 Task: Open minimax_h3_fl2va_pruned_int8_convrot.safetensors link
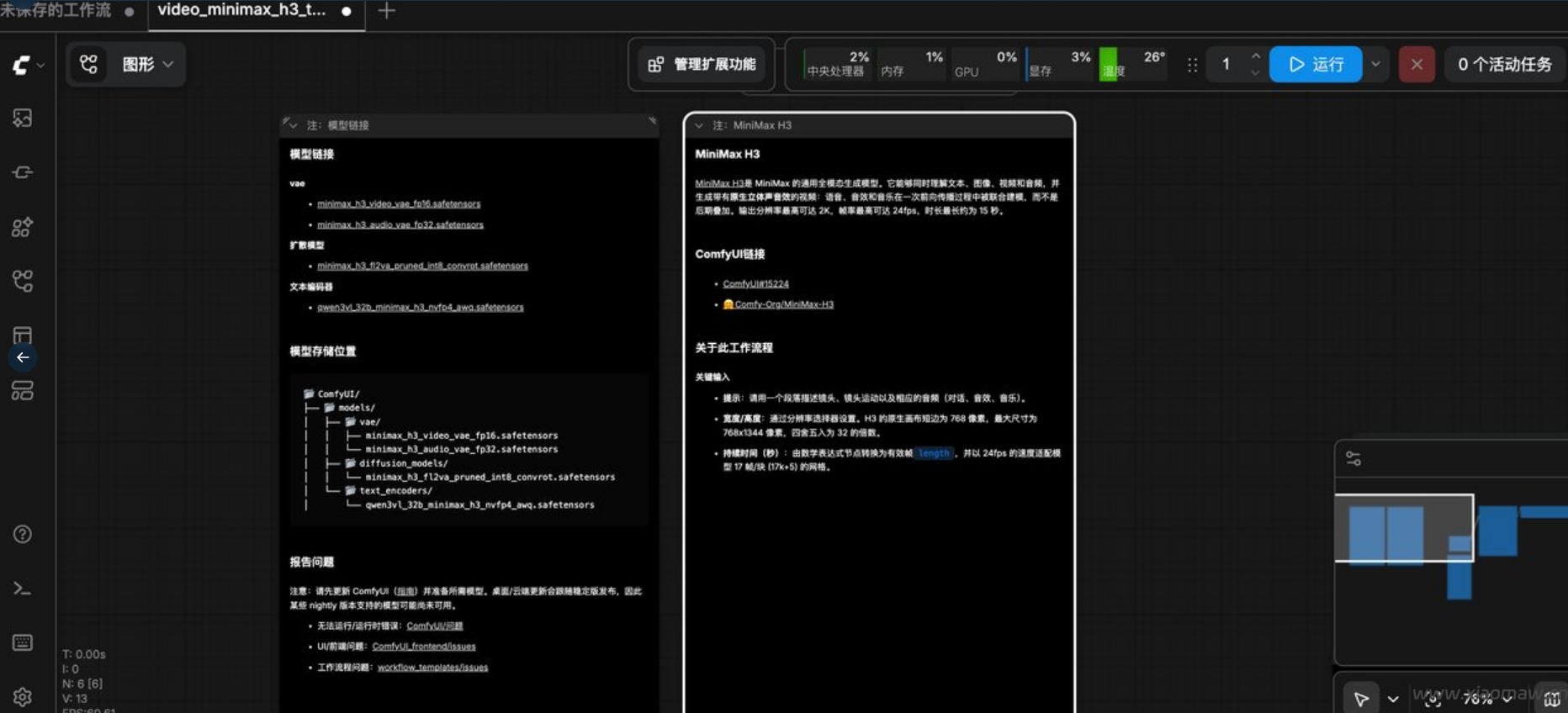pyautogui.click(x=422, y=266)
